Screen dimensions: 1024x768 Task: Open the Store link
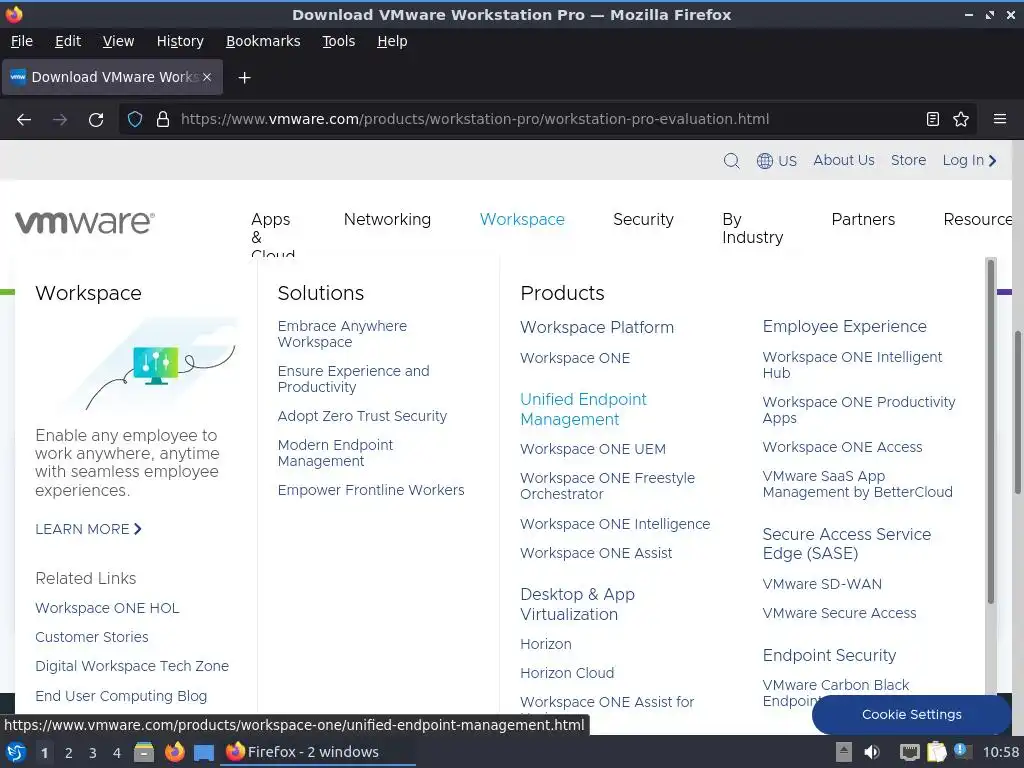click(908, 161)
